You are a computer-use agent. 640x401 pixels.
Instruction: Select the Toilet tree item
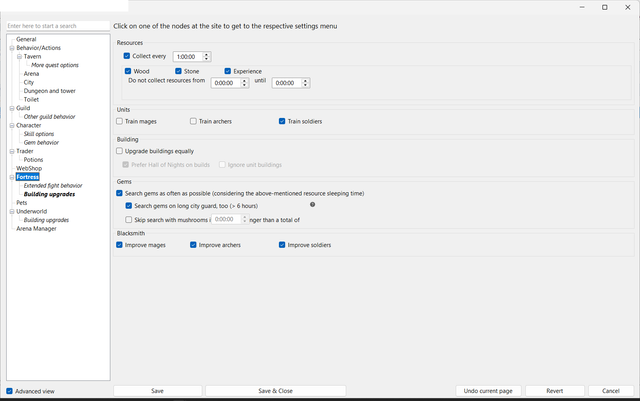31,99
